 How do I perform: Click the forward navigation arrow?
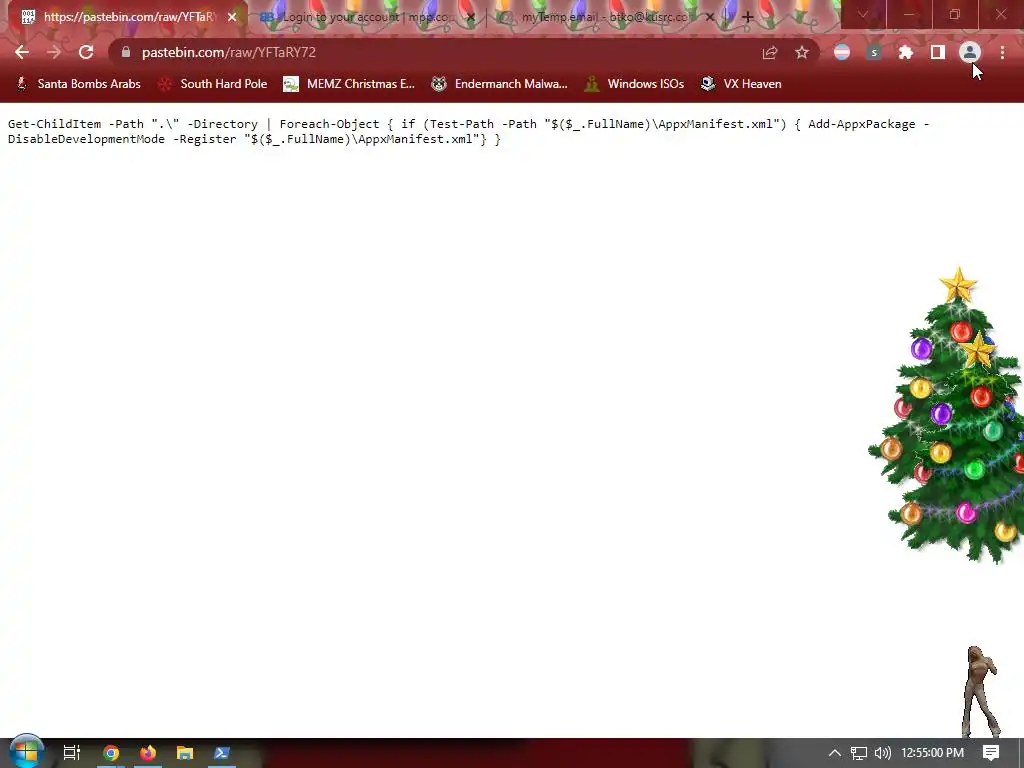tap(54, 52)
